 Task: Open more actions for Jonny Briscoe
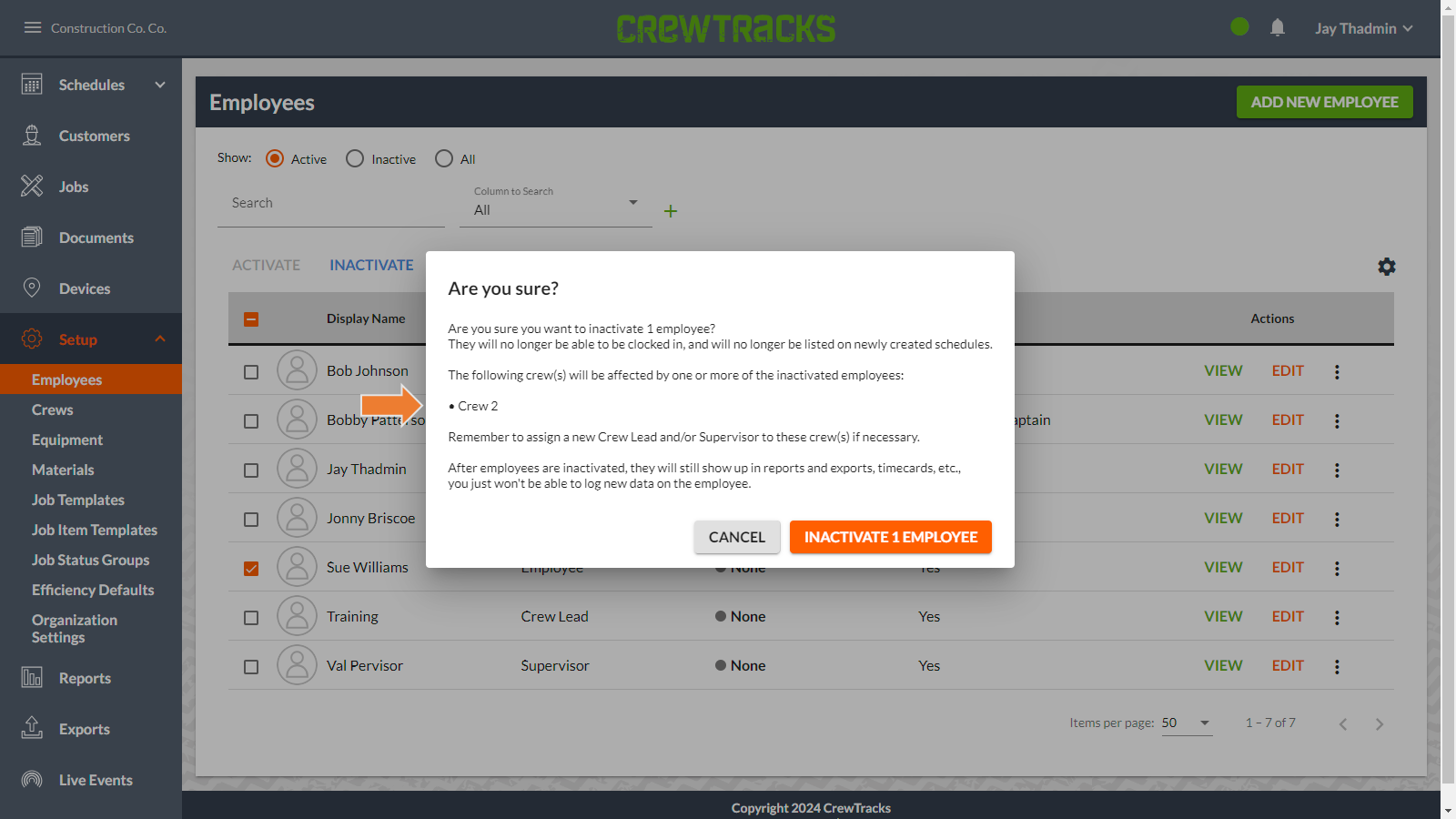tap(1337, 519)
